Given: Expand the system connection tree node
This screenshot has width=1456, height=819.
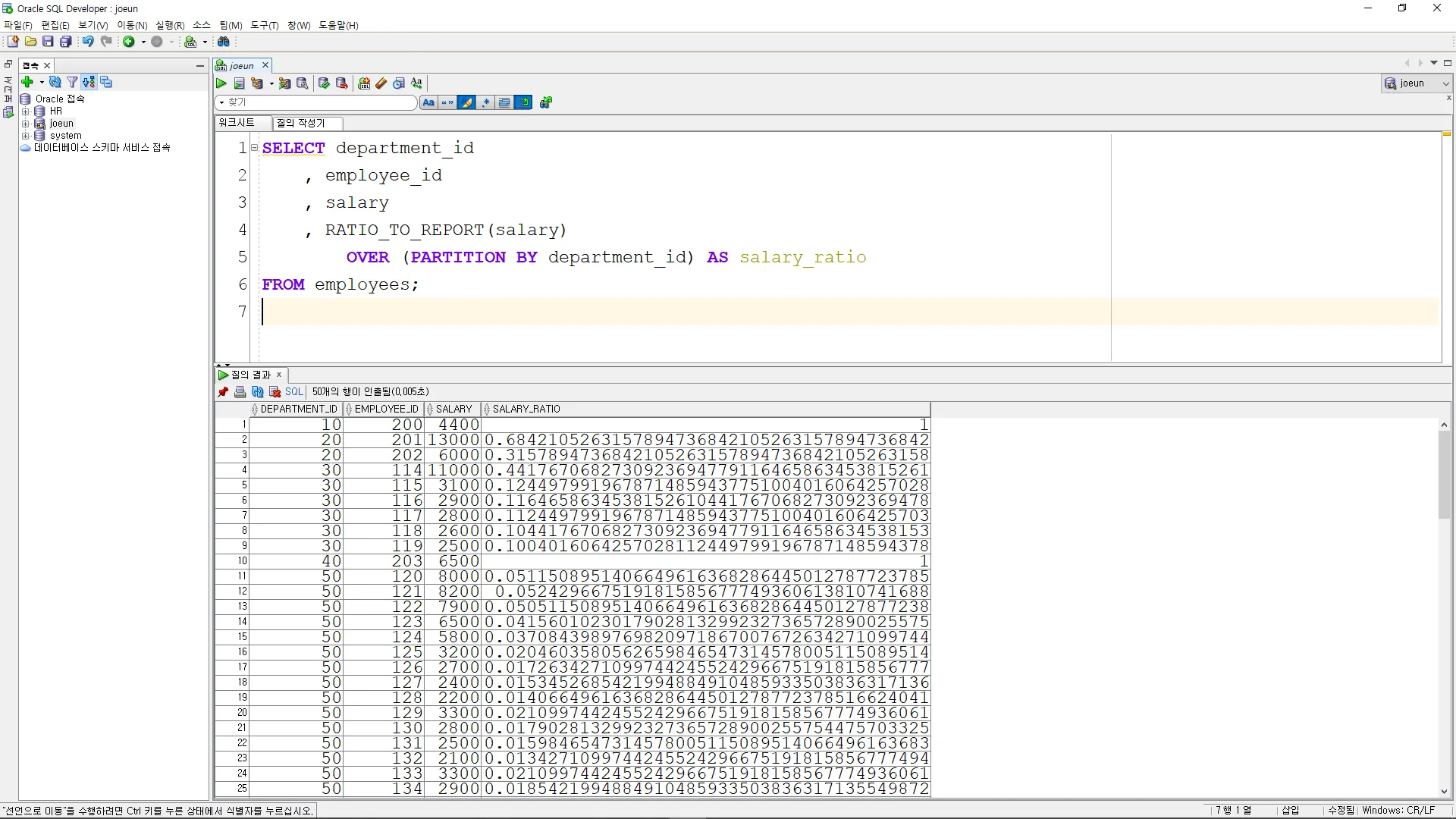Looking at the screenshot, I should tap(25, 136).
